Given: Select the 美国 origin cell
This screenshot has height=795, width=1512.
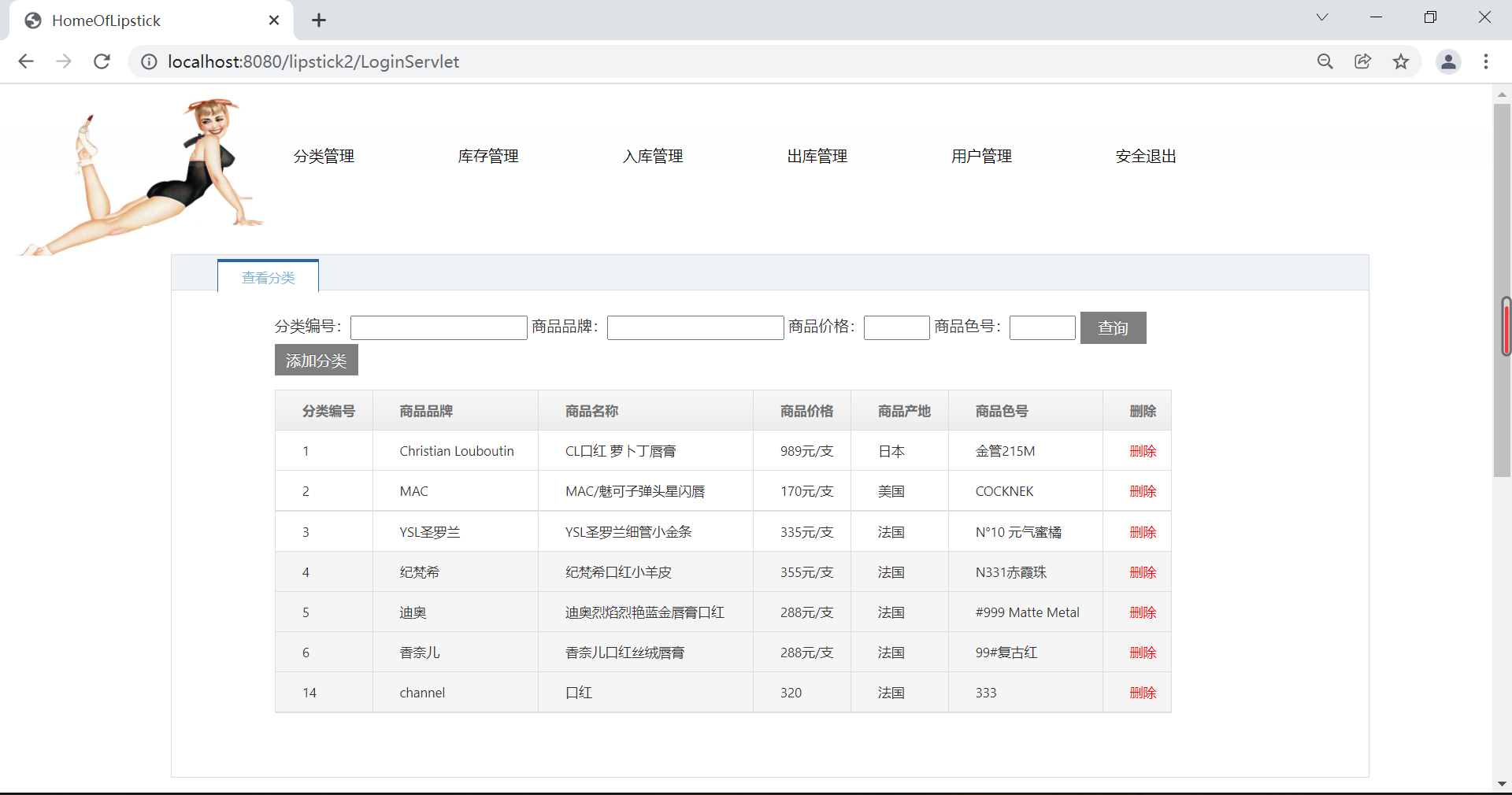Looking at the screenshot, I should click(x=900, y=491).
